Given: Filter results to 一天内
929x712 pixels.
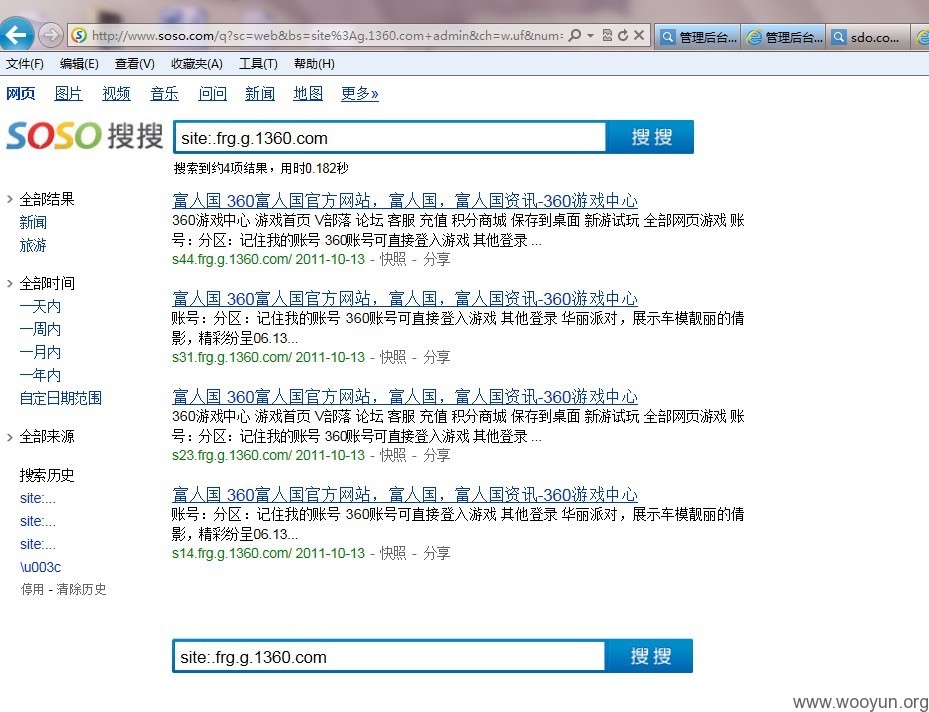Looking at the screenshot, I should click(40, 306).
